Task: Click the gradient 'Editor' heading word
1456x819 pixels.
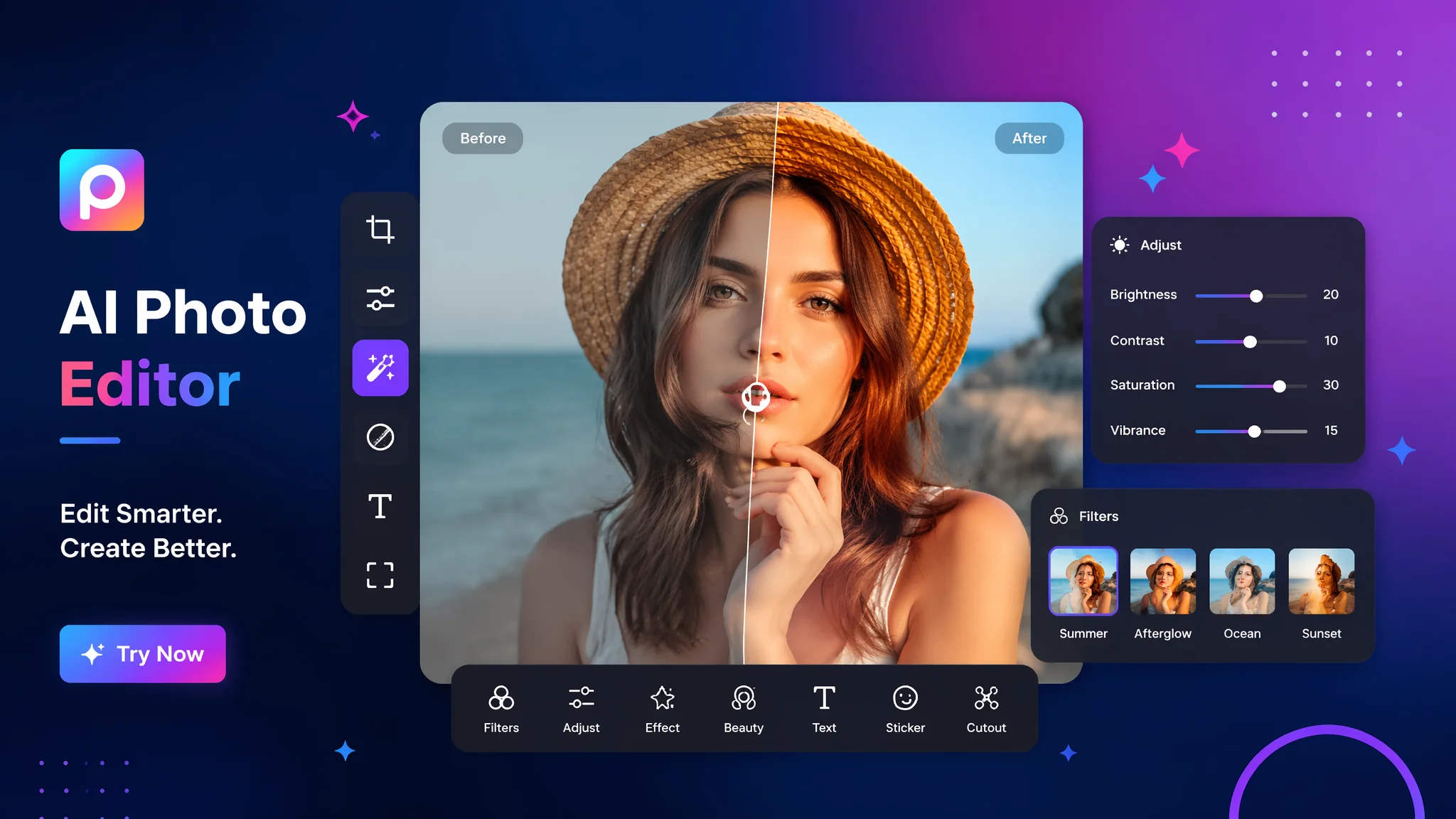Action: [x=150, y=383]
